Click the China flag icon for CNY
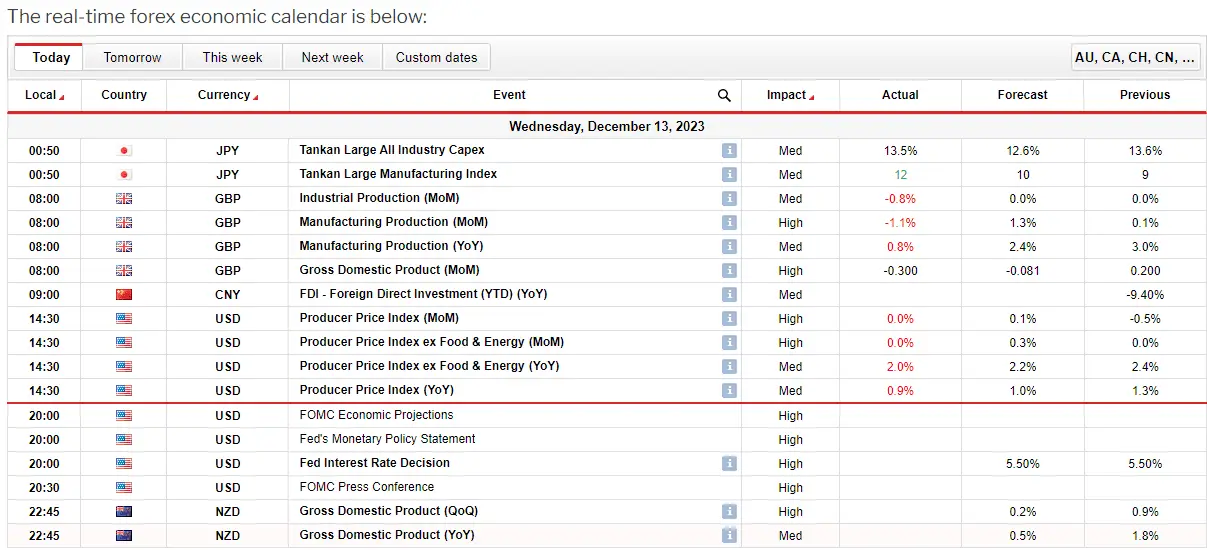Viewport: 1207px width, 550px height. pyautogui.click(x=124, y=295)
